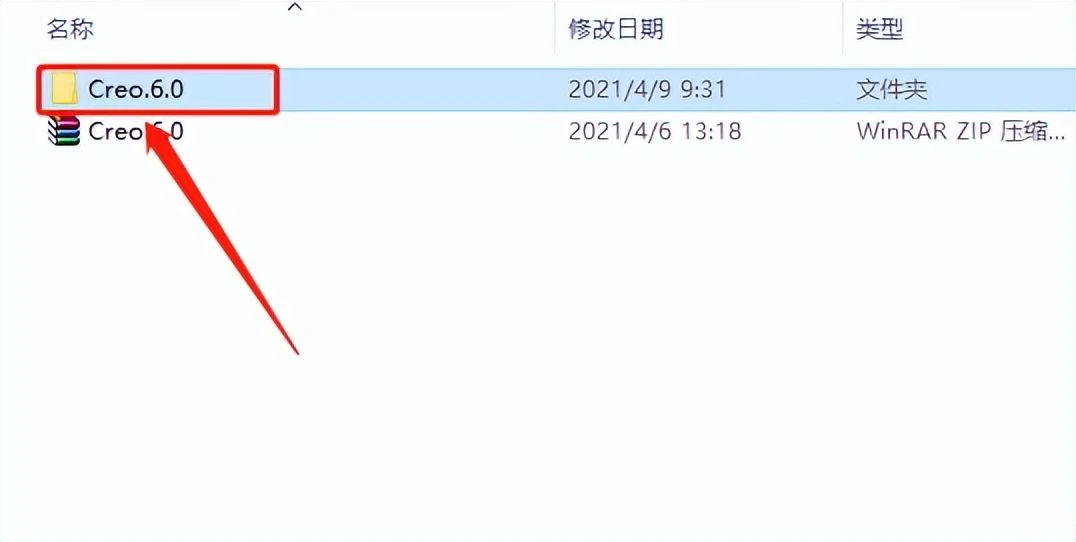Click the divider between 名称 and 修改日期 headers

[x=554, y=27]
